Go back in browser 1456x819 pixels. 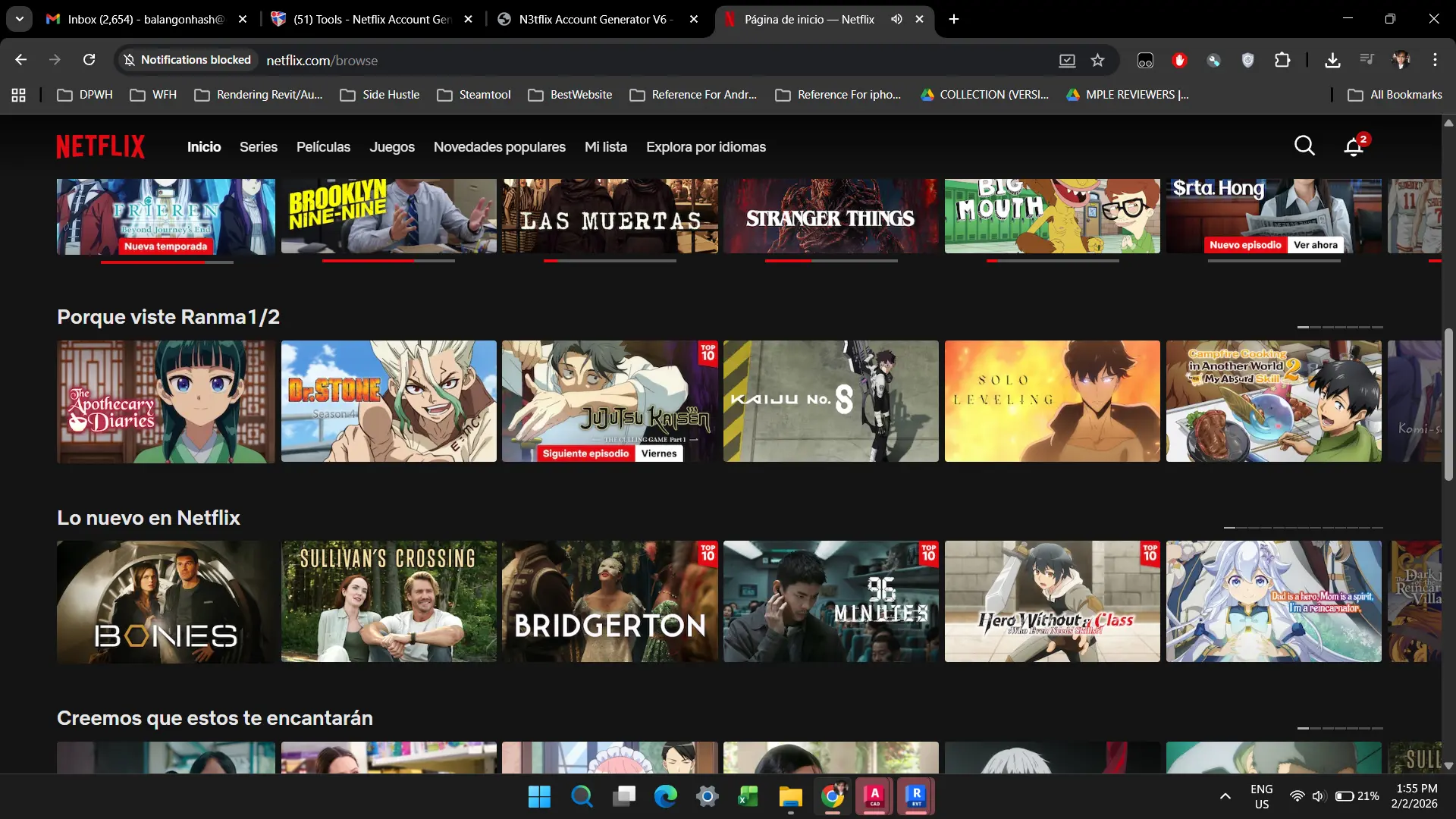pos(21,60)
